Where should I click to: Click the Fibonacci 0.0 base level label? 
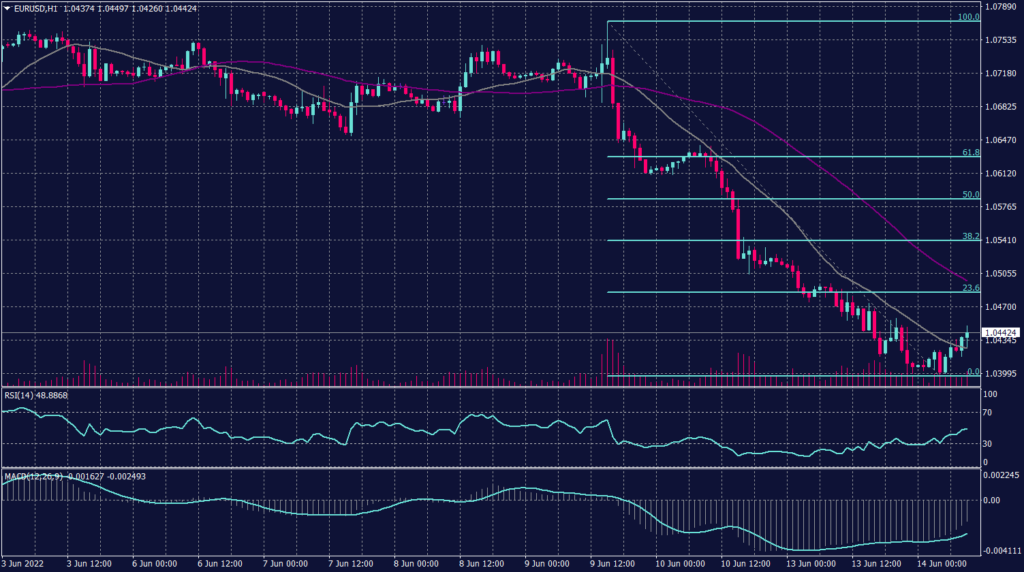pos(972,372)
